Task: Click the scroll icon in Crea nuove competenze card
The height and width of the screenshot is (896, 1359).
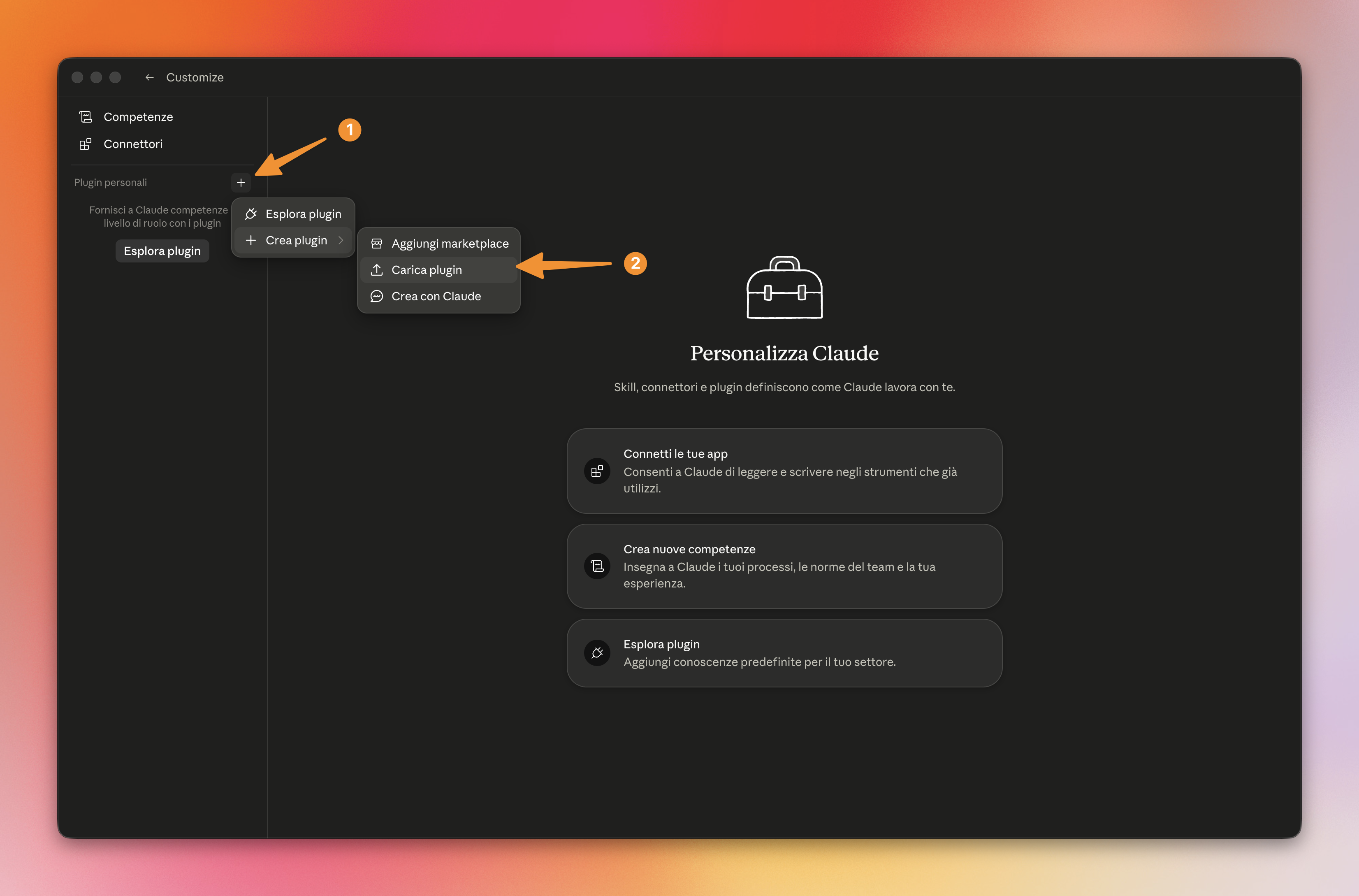Action: pyautogui.click(x=597, y=566)
